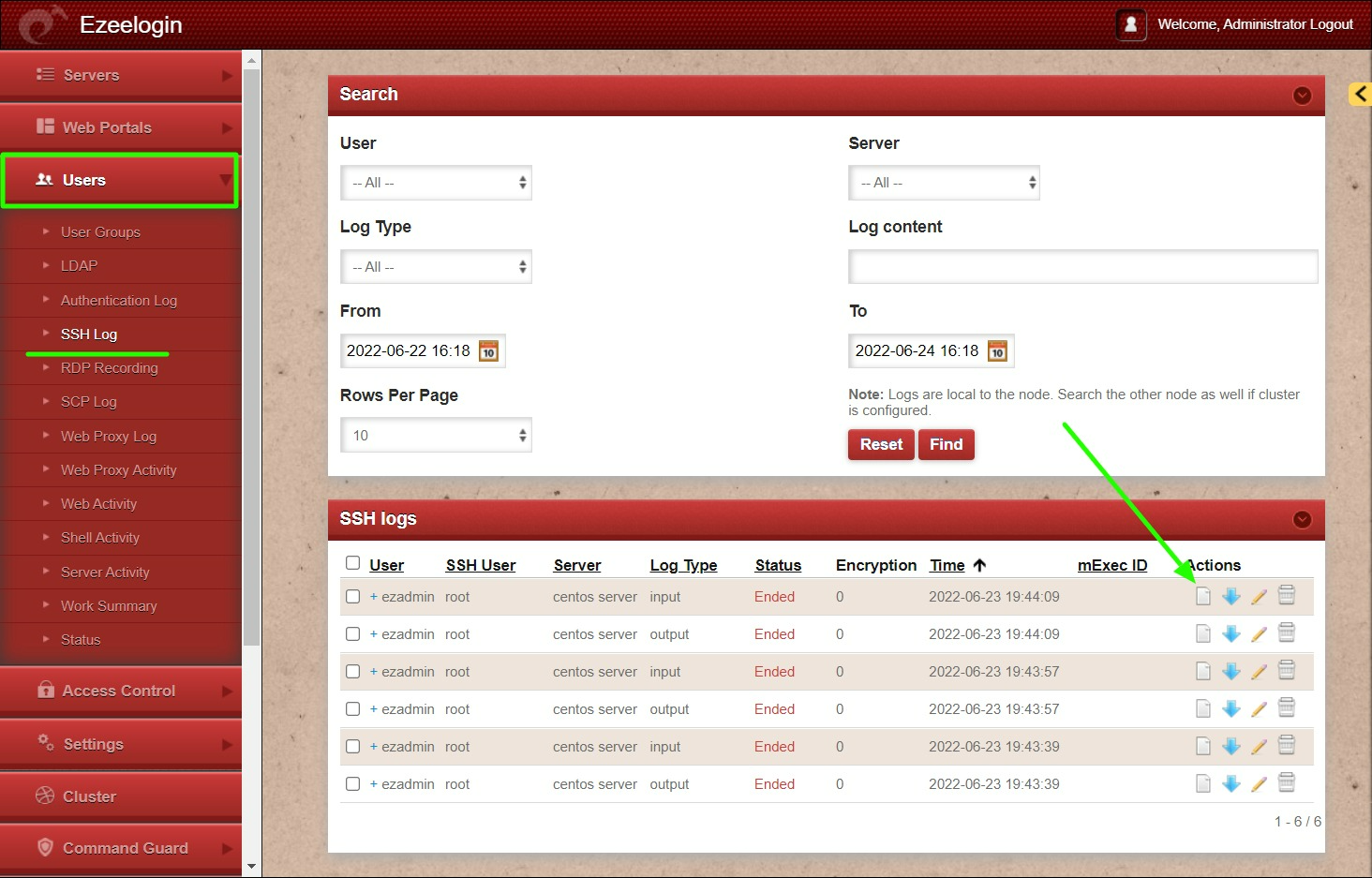Click the Reset button
Image resolution: width=1372 pixels, height=878 pixels.
coord(882,444)
